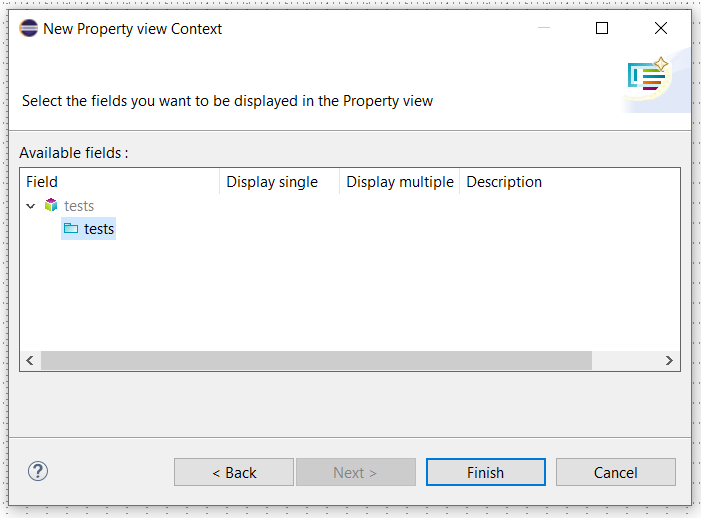Collapse the tests root tree node

coord(31,206)
